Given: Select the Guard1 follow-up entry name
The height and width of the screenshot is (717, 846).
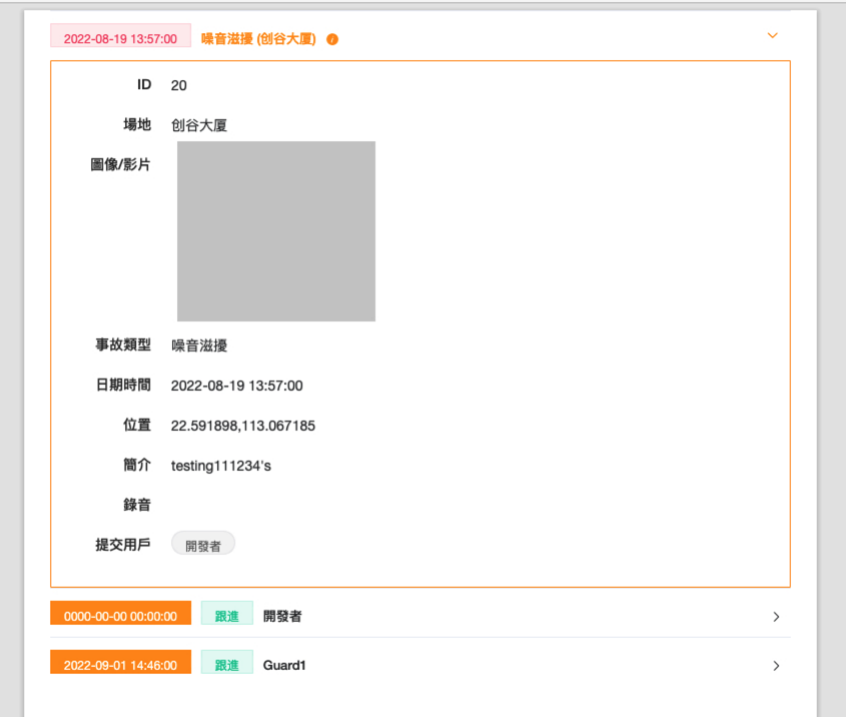Looking at the screenshot, I should coord(284,664).
